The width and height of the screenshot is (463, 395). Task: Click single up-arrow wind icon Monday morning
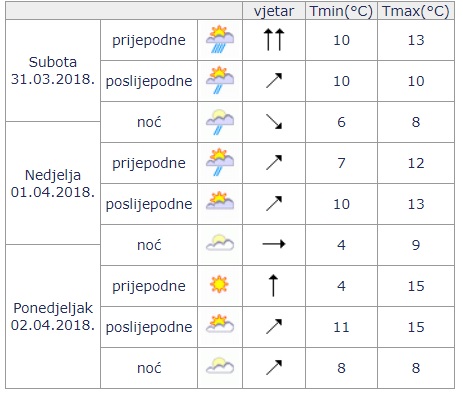273,286
